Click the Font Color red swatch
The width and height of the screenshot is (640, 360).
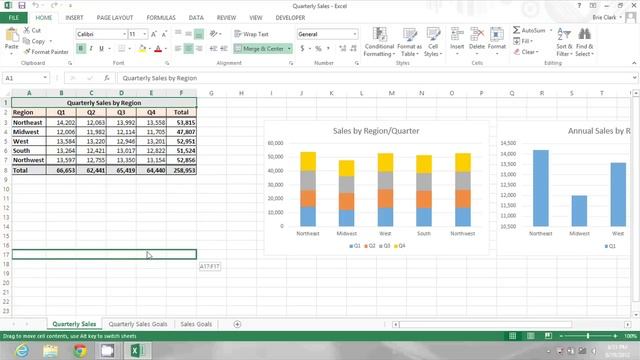pos(158,49)
